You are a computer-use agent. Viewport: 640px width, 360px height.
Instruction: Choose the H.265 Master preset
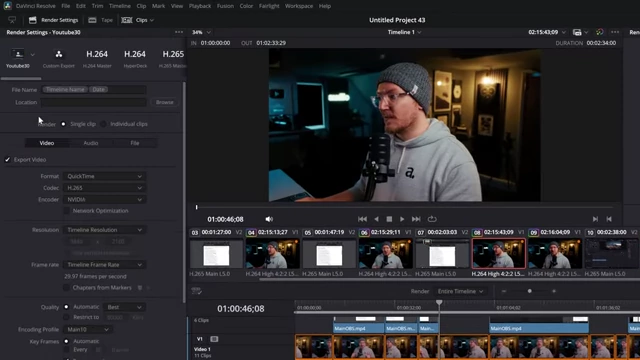point(173,57)
